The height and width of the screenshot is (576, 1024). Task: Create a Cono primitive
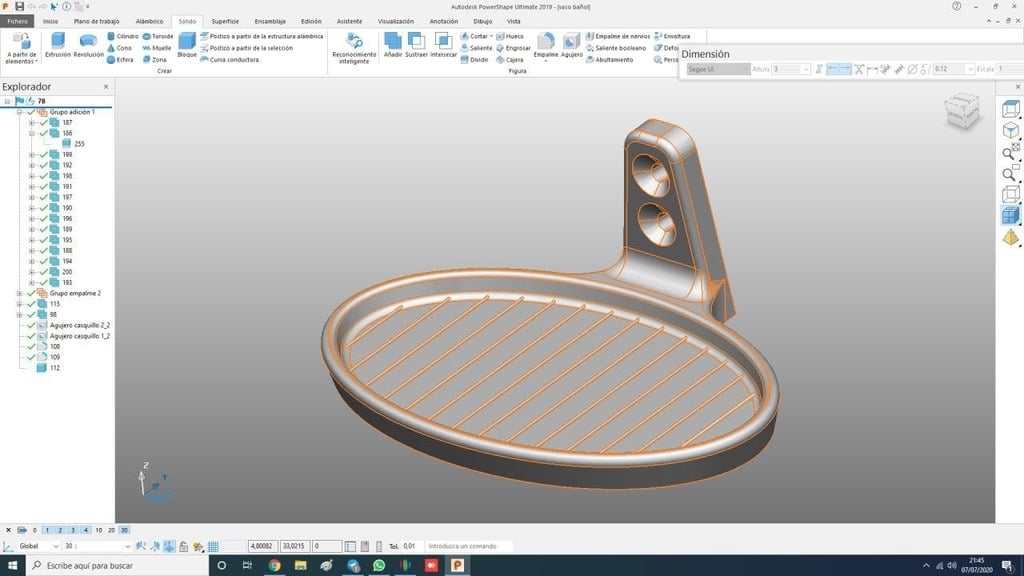120,48
